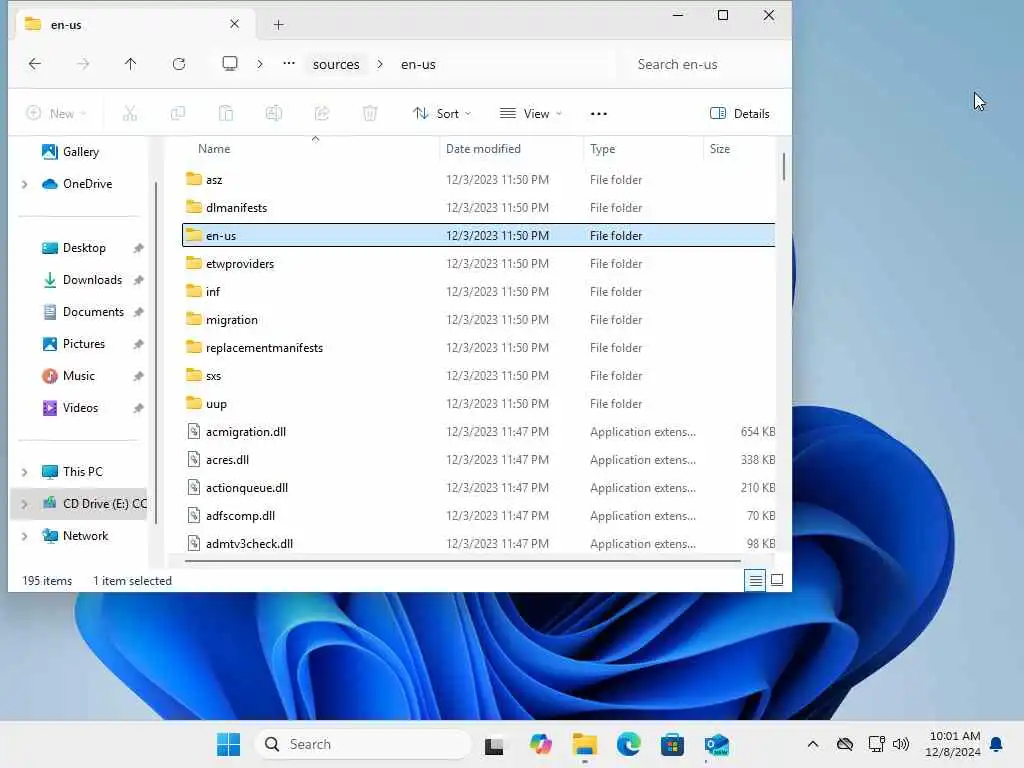
Task: Select the migration folder
Action: [479, 320]
